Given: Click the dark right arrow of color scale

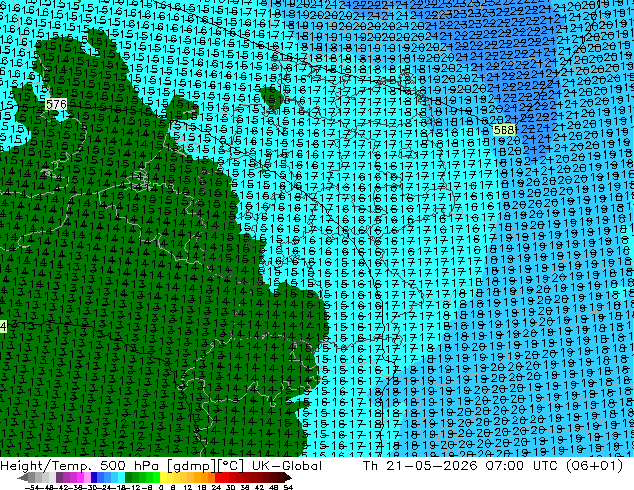Looking at the screenshot, I should click(287, 477).
